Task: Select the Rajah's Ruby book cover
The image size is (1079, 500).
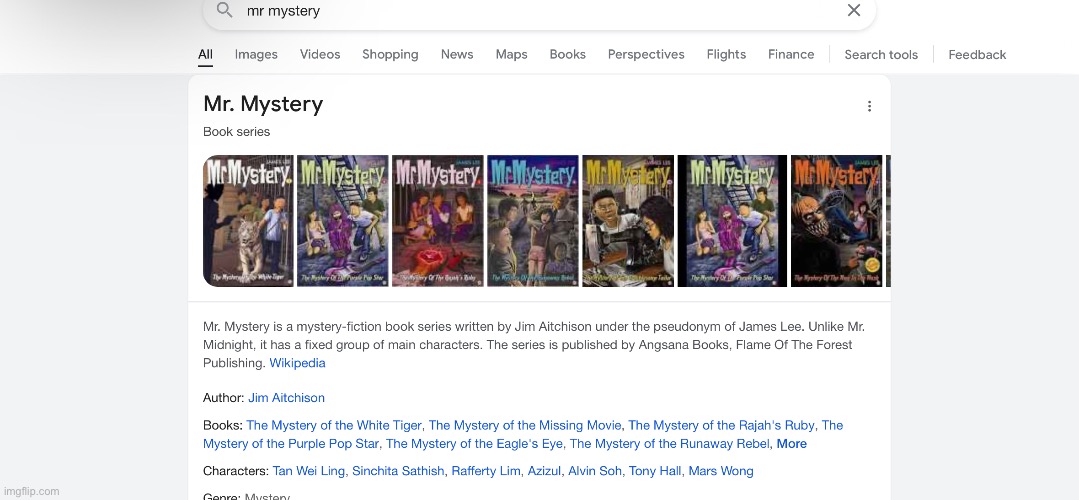Action: coord(438,221)
